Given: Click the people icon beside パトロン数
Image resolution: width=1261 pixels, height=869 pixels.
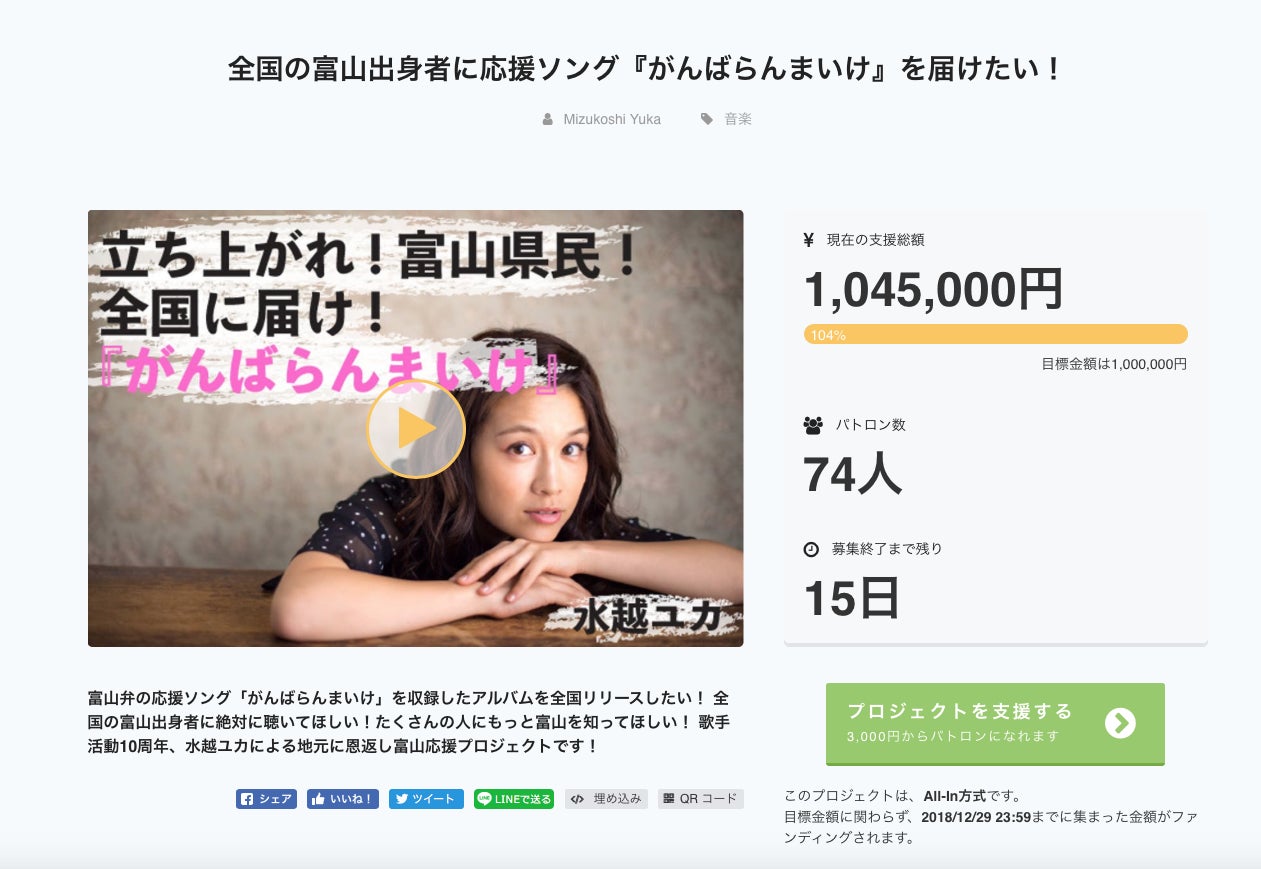Looking at the screenshot, I should [x=812, y=425].
